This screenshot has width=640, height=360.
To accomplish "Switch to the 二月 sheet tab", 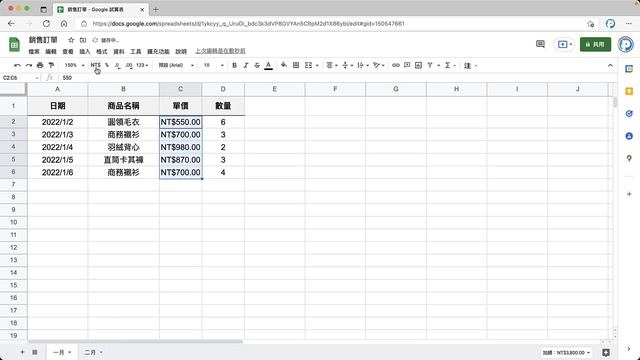I will [x=93, y=352].
